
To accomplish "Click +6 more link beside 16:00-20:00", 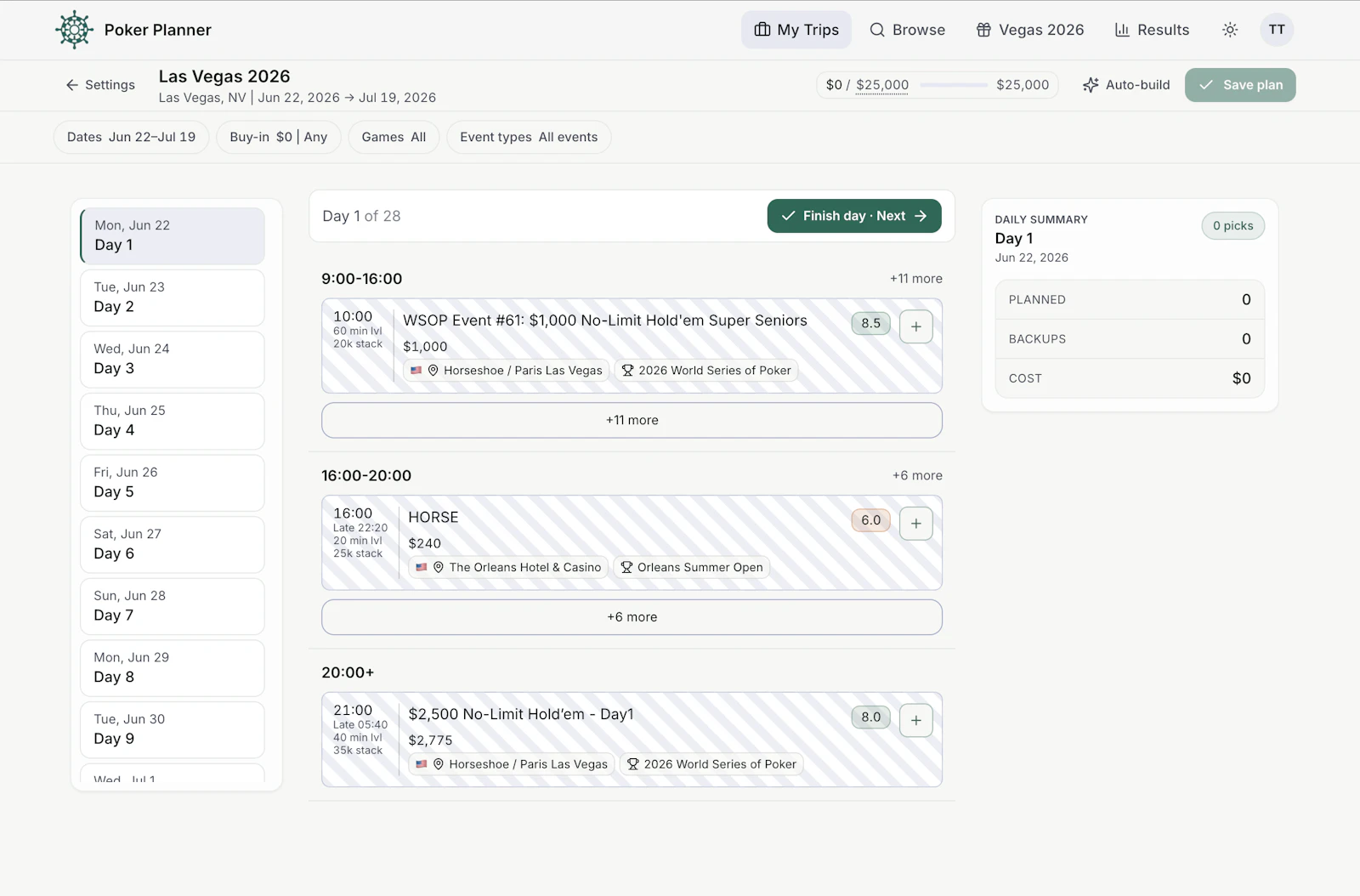I will click(x=917, y=475).
